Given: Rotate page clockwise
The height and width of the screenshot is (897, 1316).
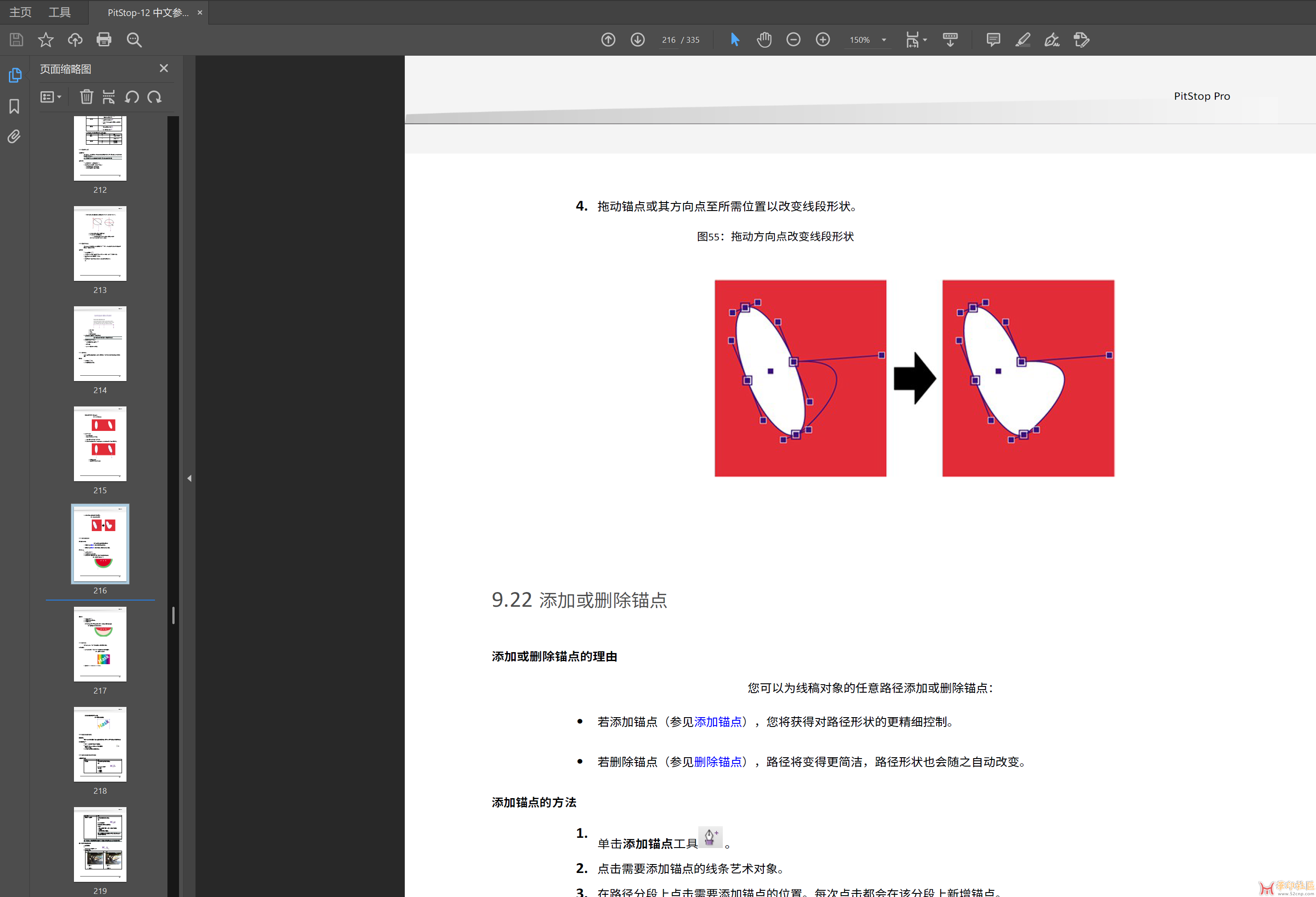Looking at the screenshot, I should [x=155, y=97].
